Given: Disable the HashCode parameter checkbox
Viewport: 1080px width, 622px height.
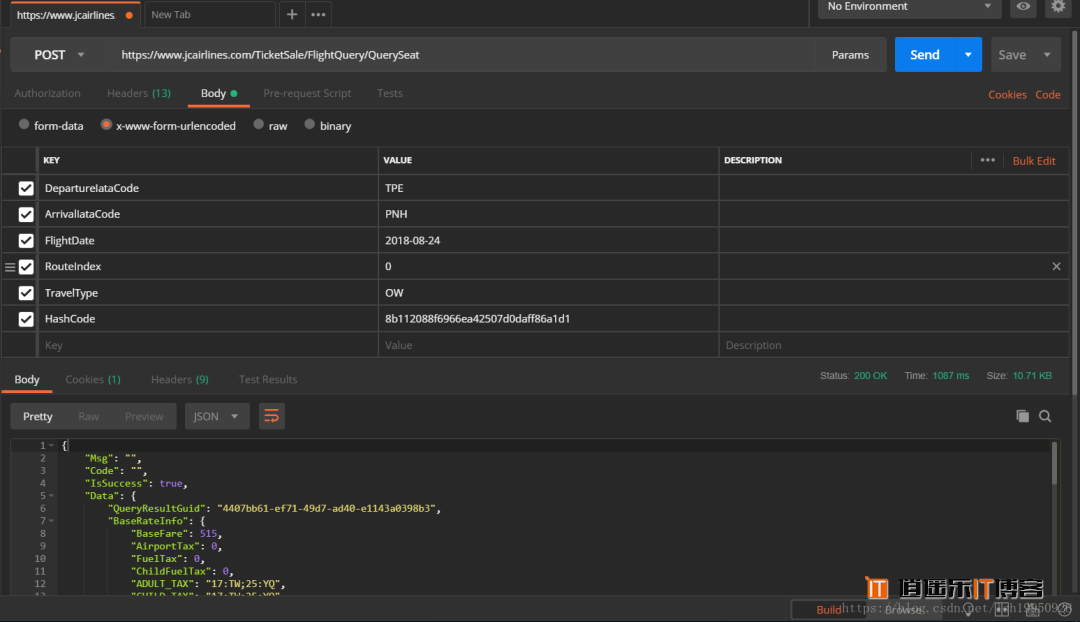Looking at the screenshot, I should pyautogui.click(x=26, y=319).
